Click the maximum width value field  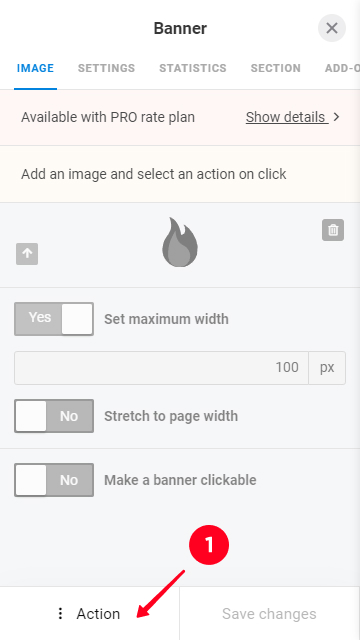(161, 368)
